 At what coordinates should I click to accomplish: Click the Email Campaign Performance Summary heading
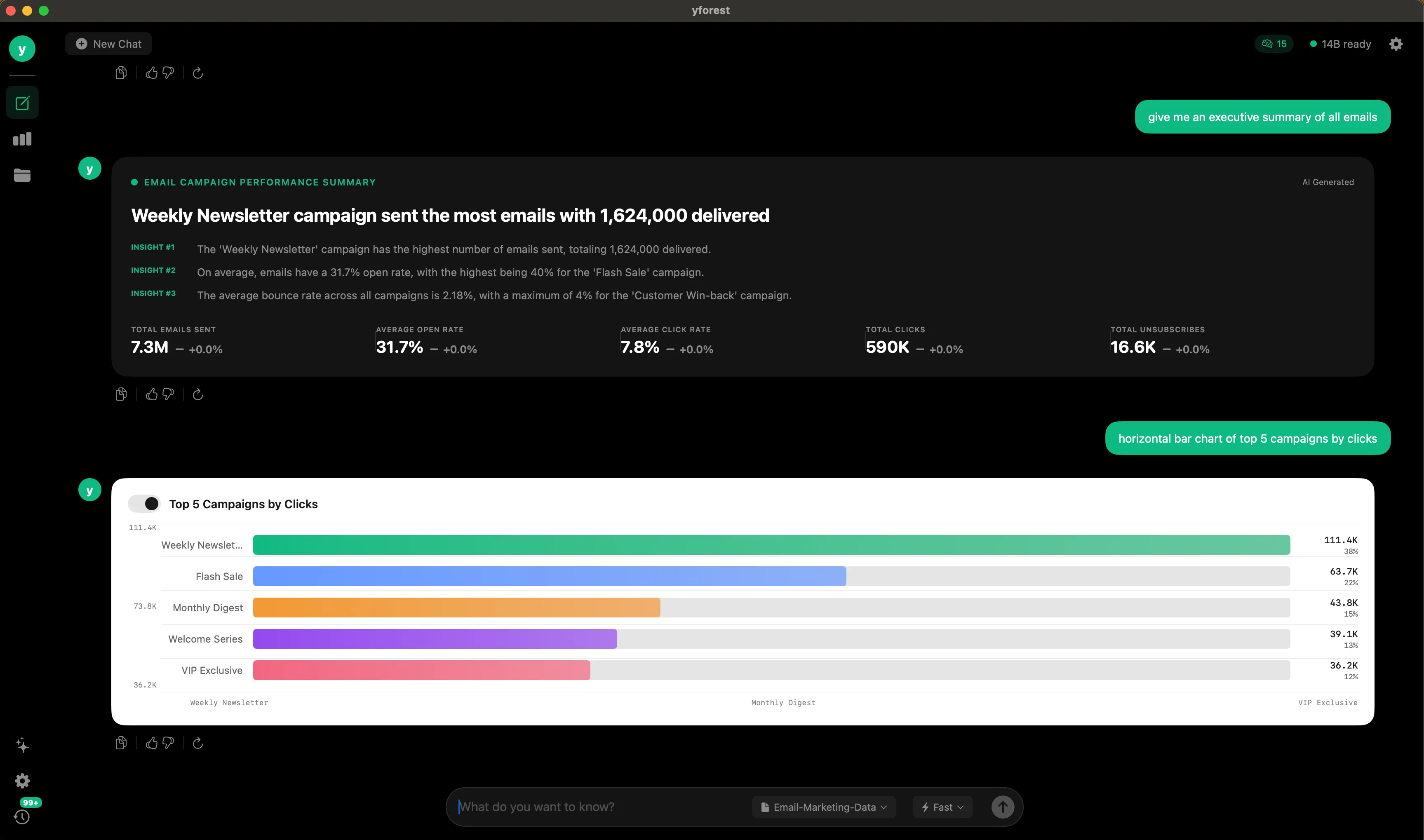260,182
